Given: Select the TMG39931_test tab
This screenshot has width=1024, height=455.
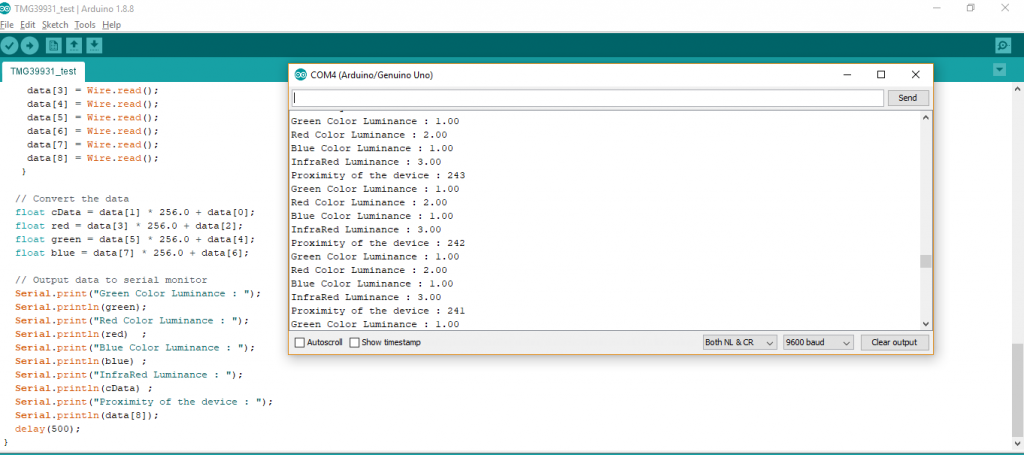Looking at the screenshot, I should pos(44,72).
